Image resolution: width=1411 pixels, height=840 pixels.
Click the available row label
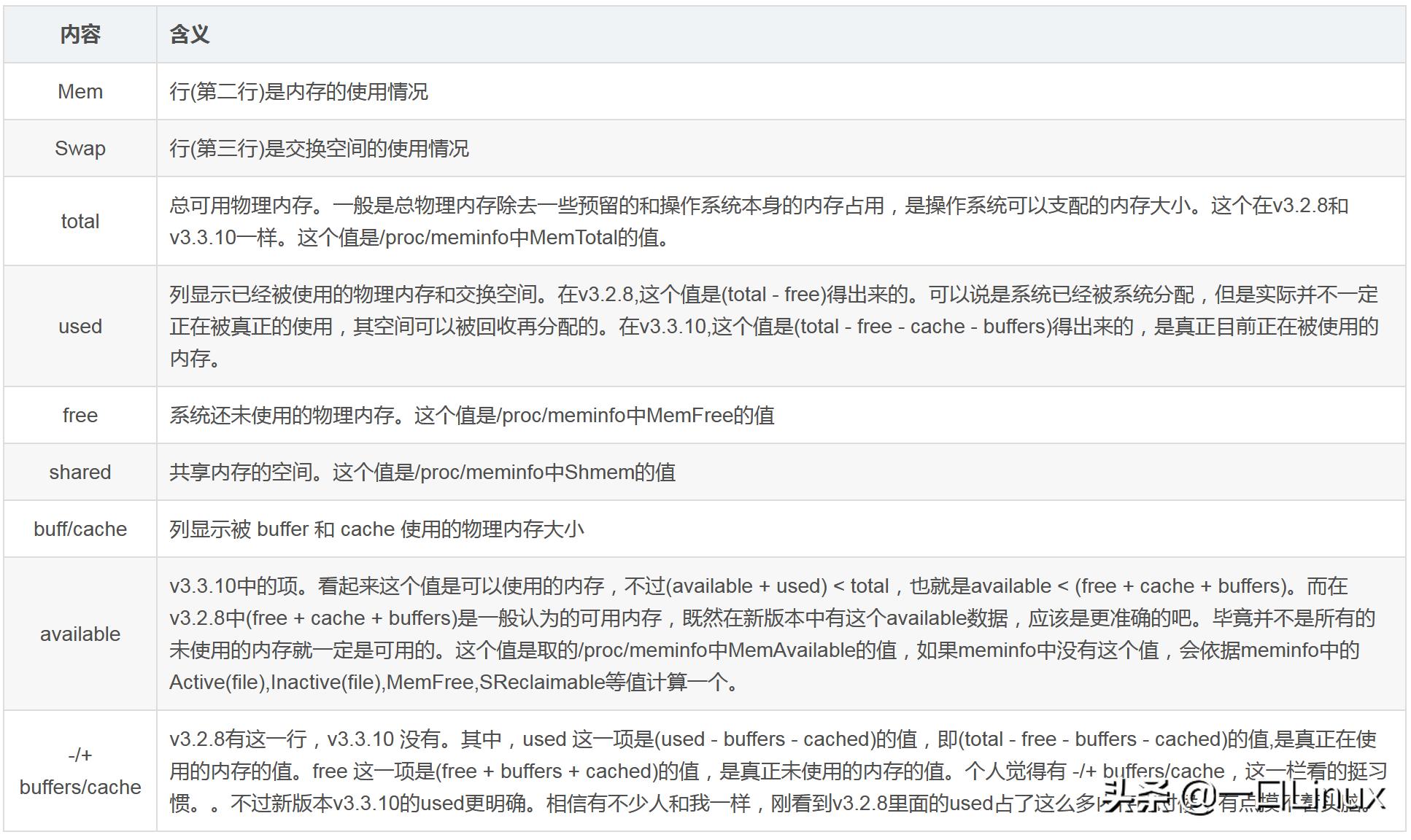tap(80, 634)
